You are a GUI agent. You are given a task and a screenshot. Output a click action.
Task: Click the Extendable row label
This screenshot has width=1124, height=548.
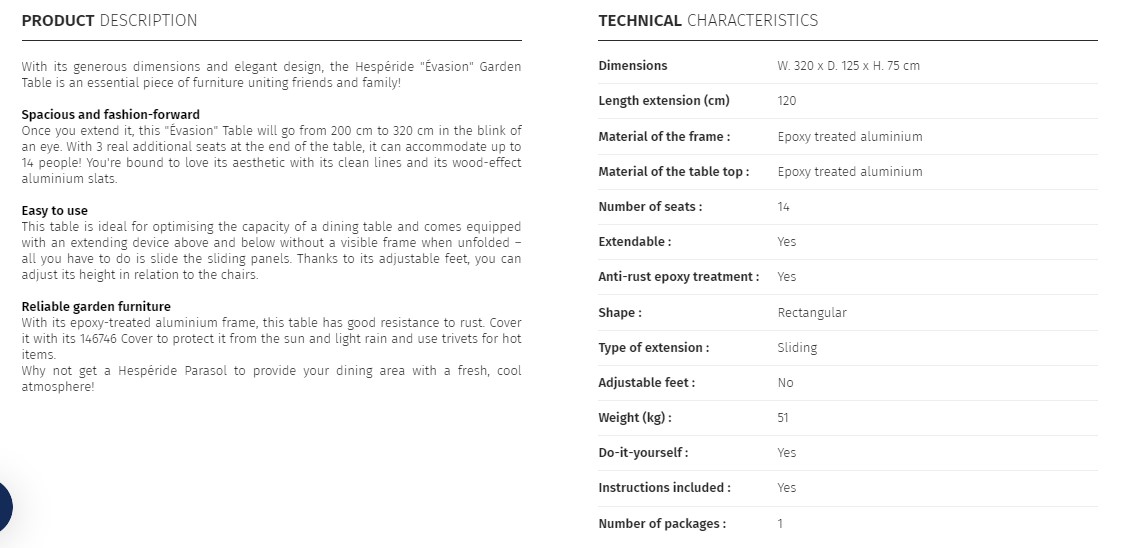point(634,242)
